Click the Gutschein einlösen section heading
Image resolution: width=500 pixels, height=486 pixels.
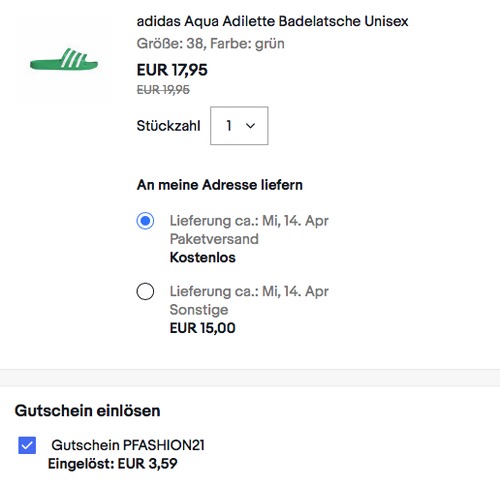[x=87, y=410]
